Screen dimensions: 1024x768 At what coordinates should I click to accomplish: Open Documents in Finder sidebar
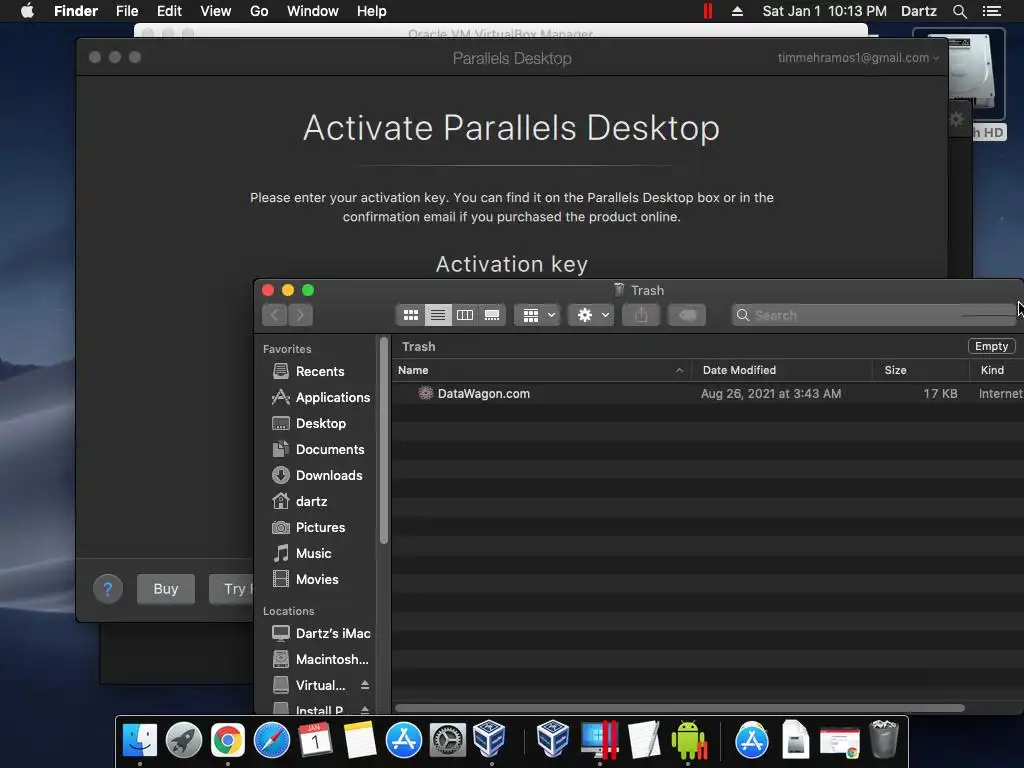[317, 450]
